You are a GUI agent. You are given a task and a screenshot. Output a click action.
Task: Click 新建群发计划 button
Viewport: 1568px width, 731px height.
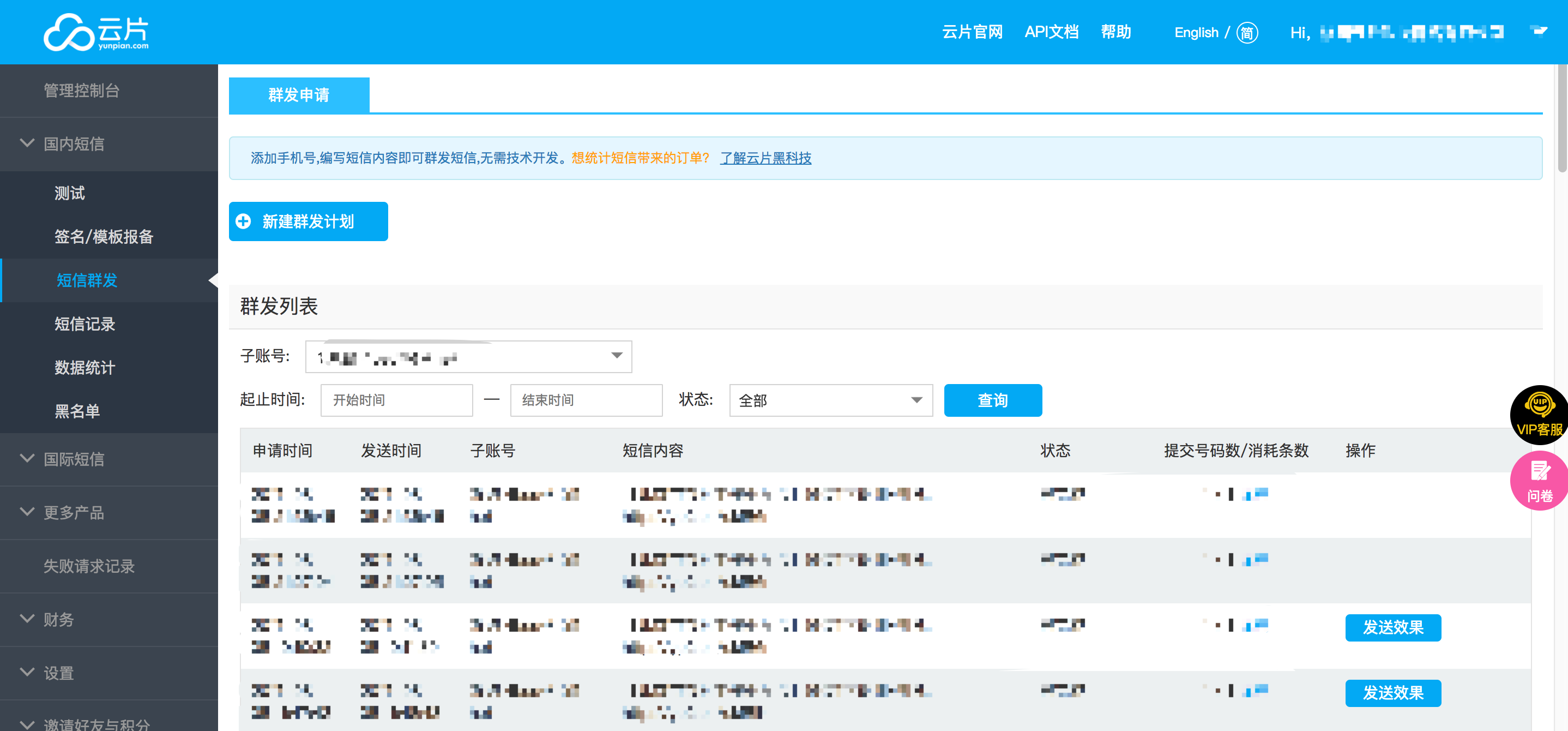pos(308,221)
